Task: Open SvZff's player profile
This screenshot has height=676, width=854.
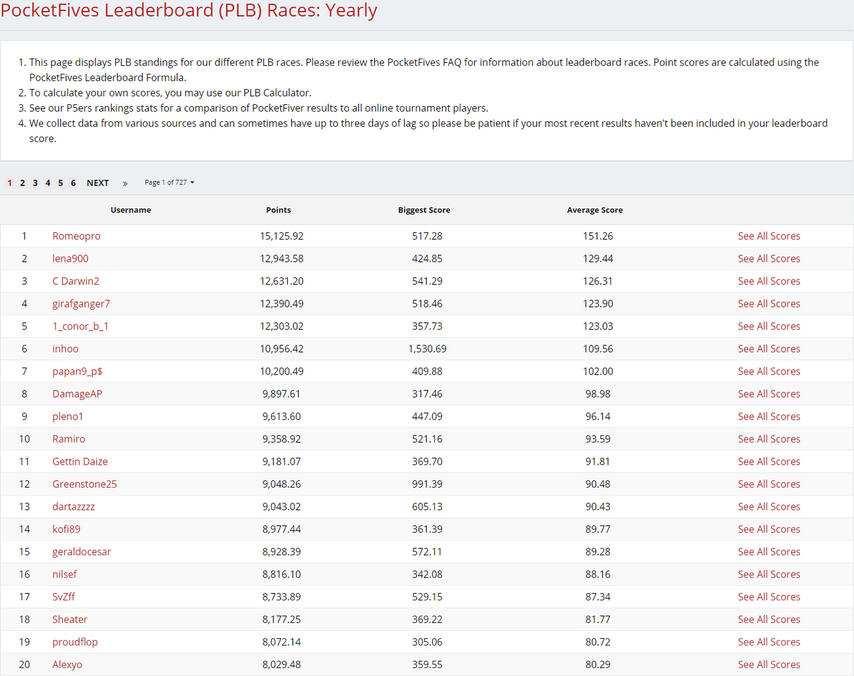Action: (63, 597)
